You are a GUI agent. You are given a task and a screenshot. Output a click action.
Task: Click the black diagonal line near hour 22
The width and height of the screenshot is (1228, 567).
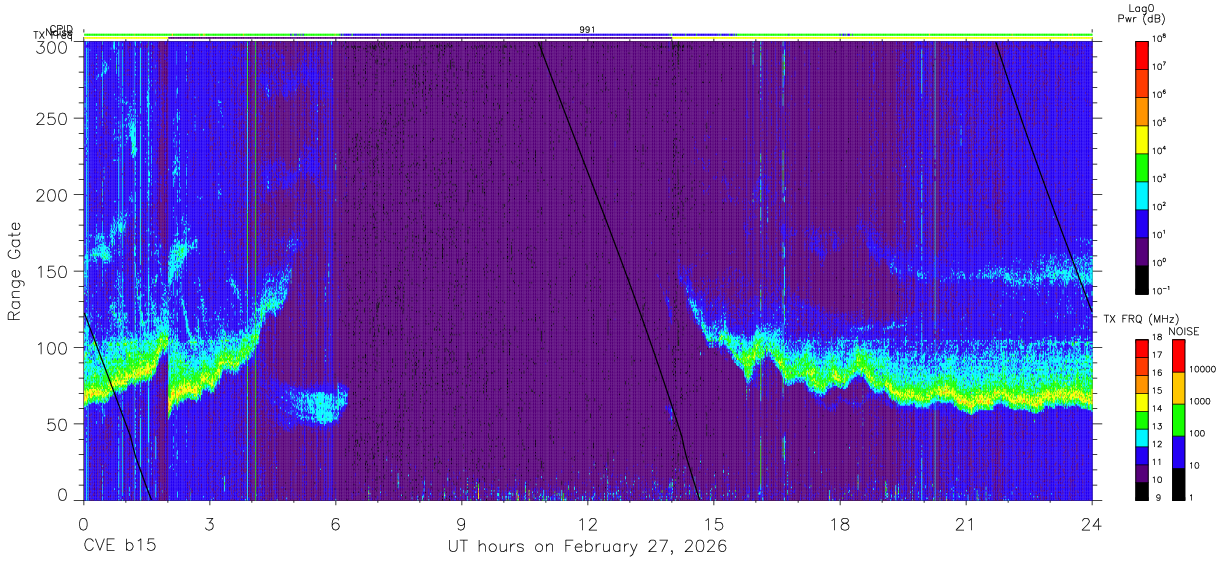1044,177
